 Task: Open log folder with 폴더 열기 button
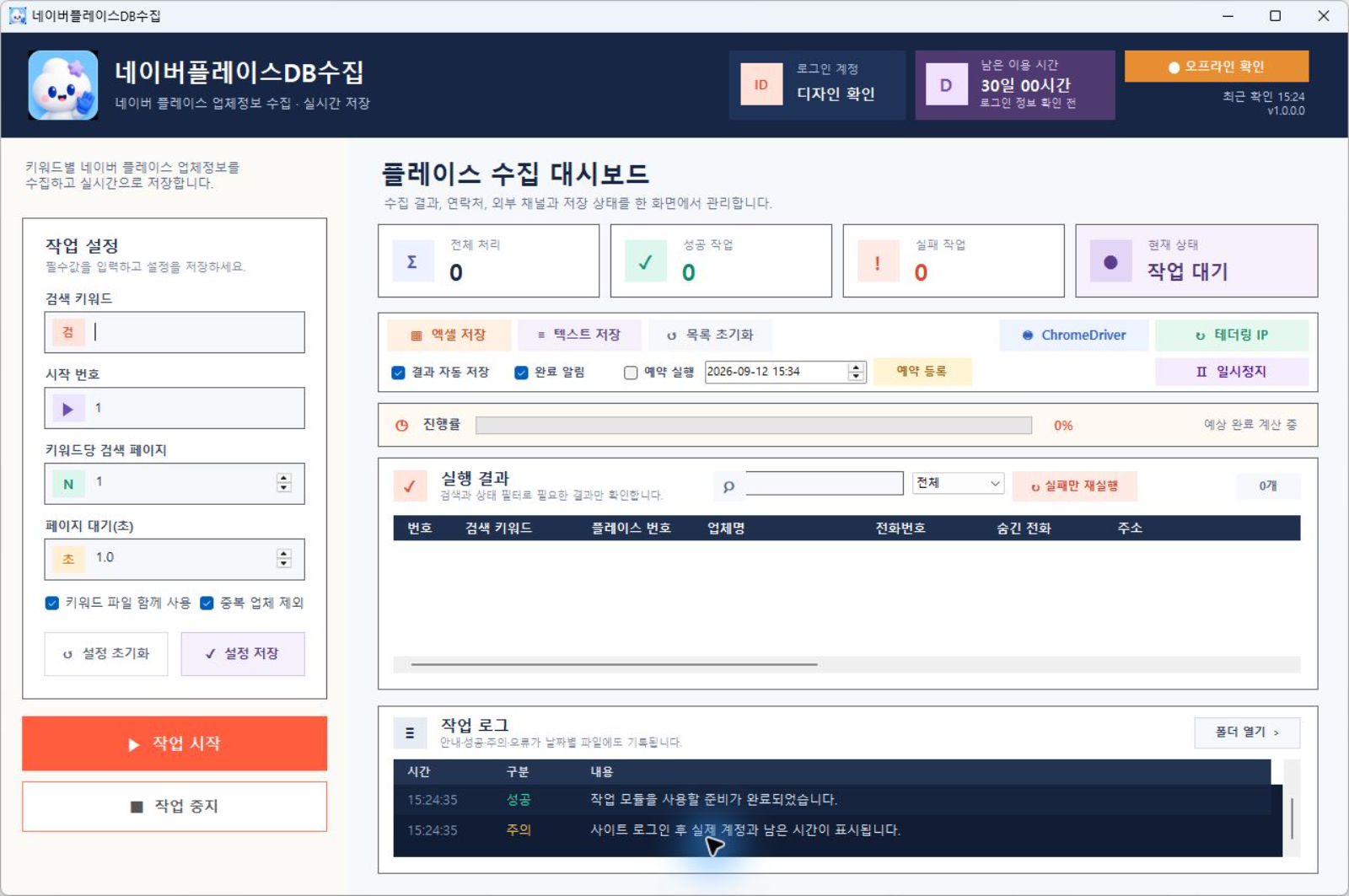1247,732
